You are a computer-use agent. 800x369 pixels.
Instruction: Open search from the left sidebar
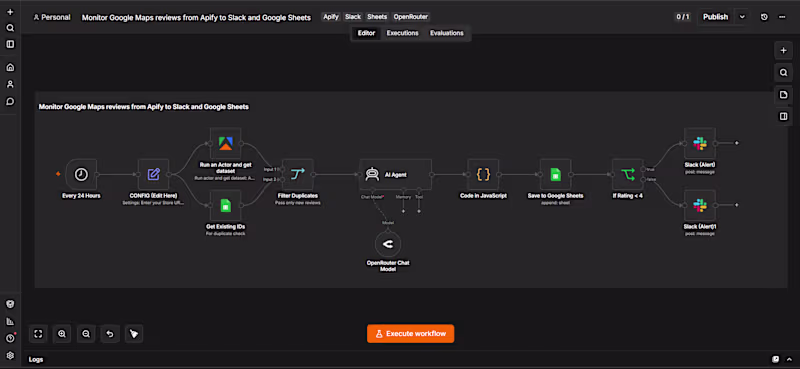point(10,28)
